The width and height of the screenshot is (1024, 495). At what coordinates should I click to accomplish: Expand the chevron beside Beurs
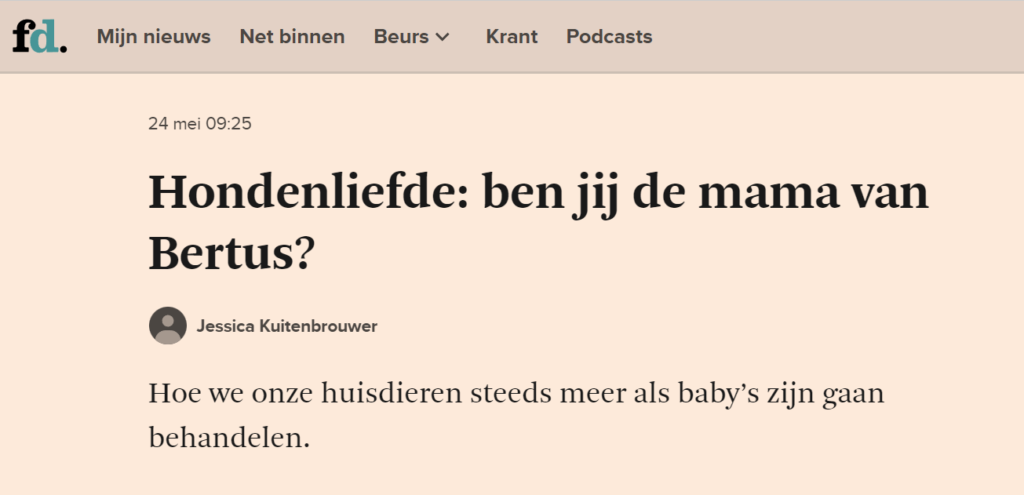click(x=443, y=37)
